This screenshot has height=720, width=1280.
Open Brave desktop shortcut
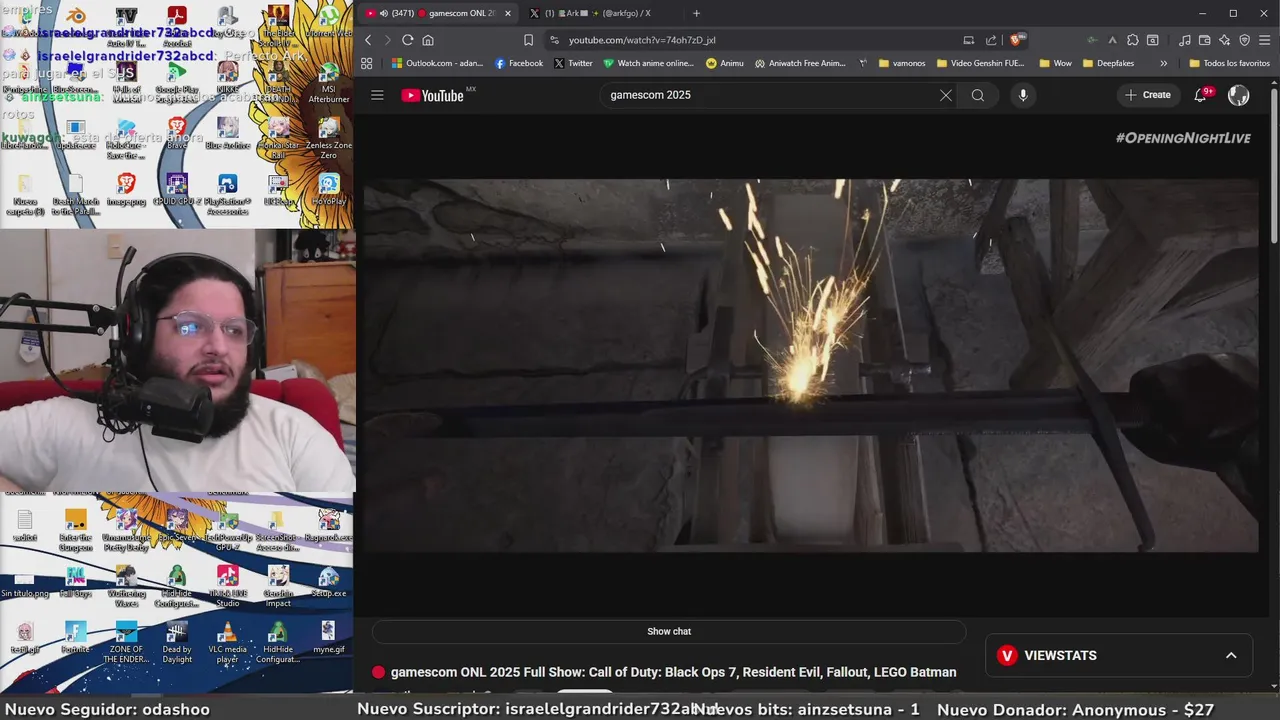[x=176, y=133]
